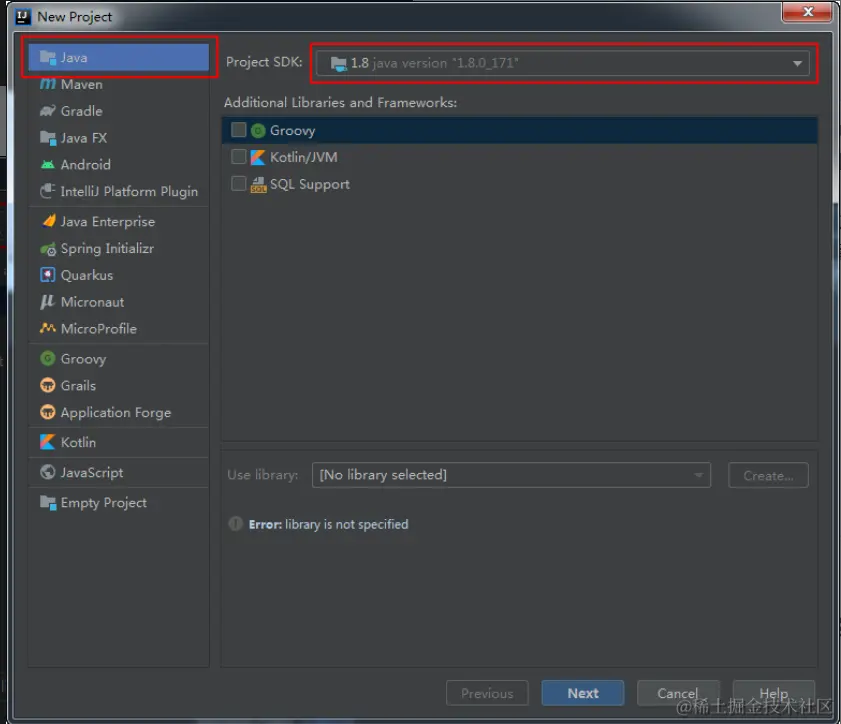Screen dimensions: 841x724
Task: Click the Groovy icon in the sidebar
Action: tap(48, 358)
